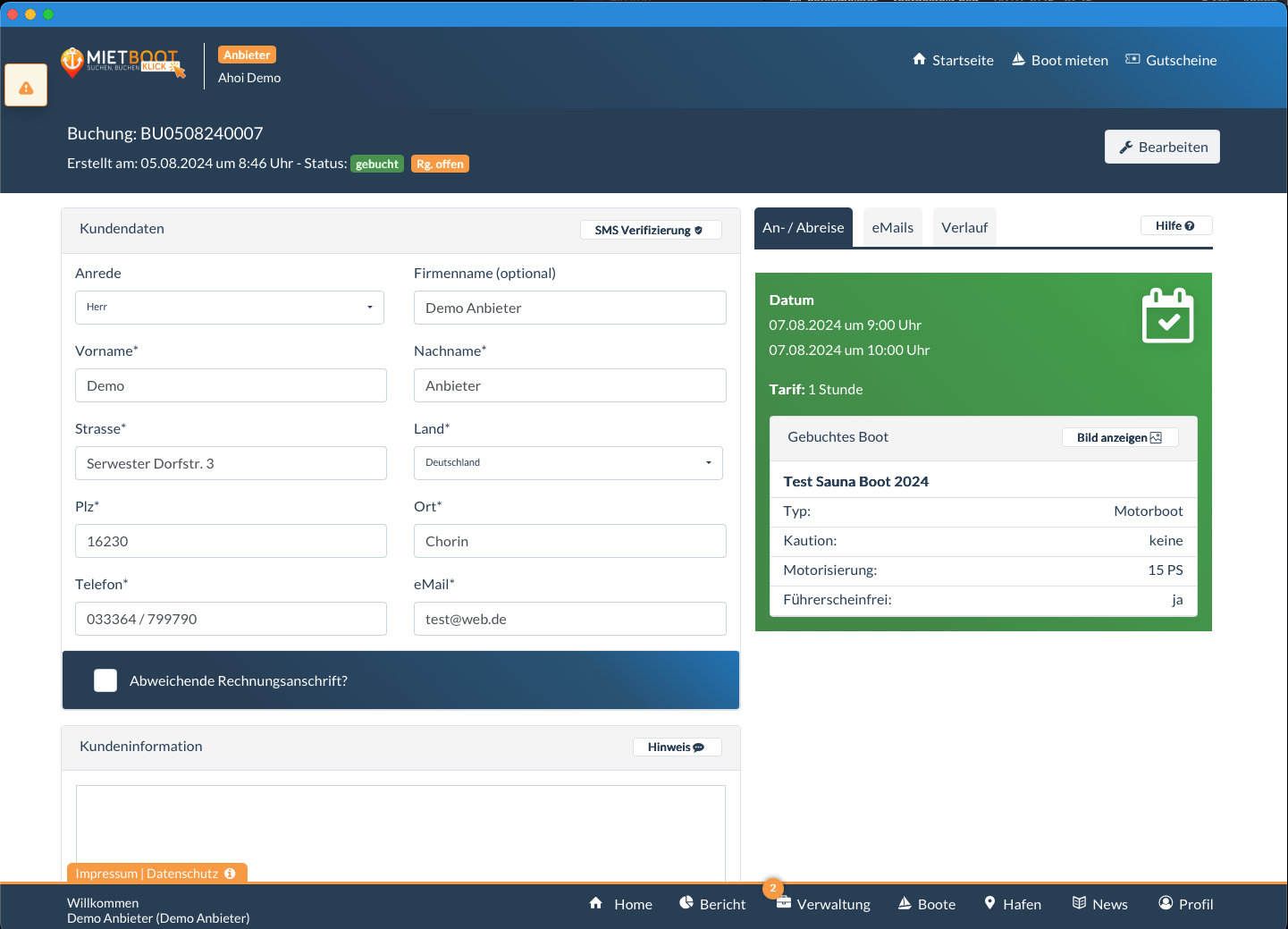The height and width of the screenshot is (929, 1288).
Task: Click the orange warning triangle icon
Action: 26,87
